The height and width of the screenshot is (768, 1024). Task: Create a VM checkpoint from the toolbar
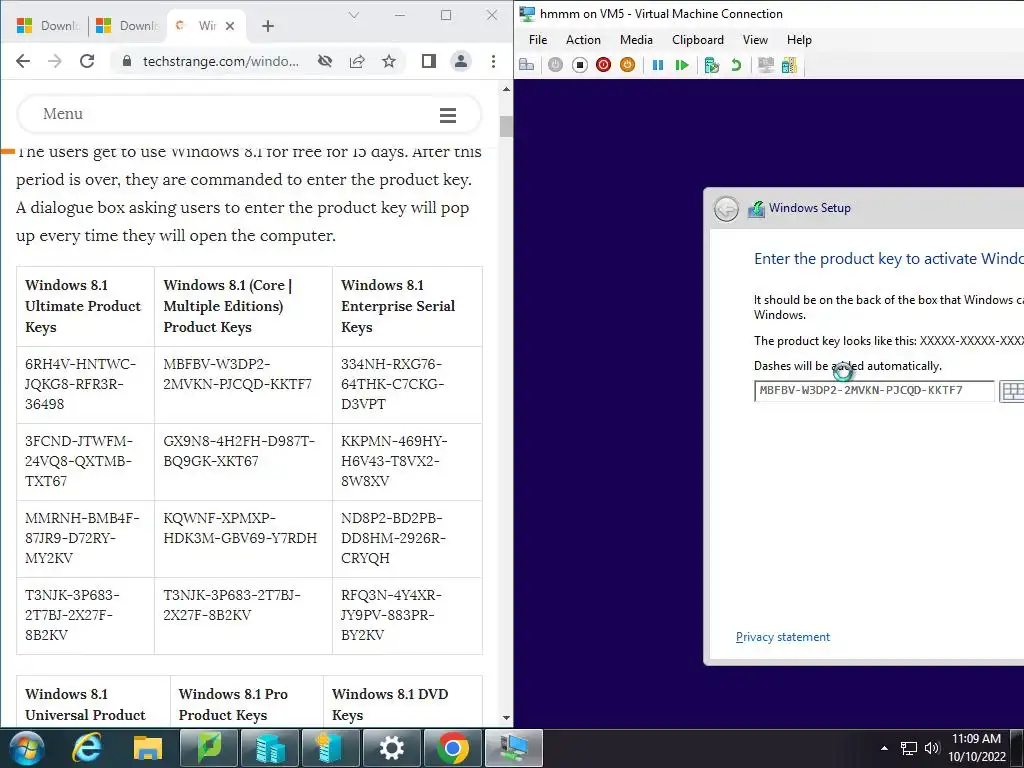712,65
